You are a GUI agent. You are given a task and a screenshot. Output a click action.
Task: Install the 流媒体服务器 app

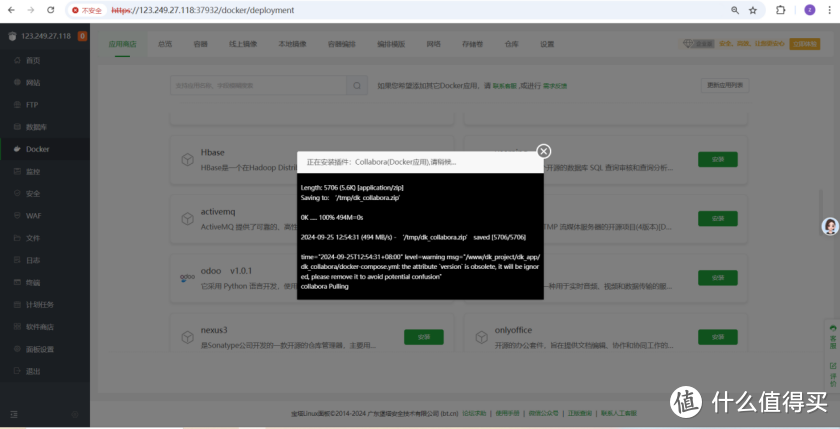tap(718, 219)
